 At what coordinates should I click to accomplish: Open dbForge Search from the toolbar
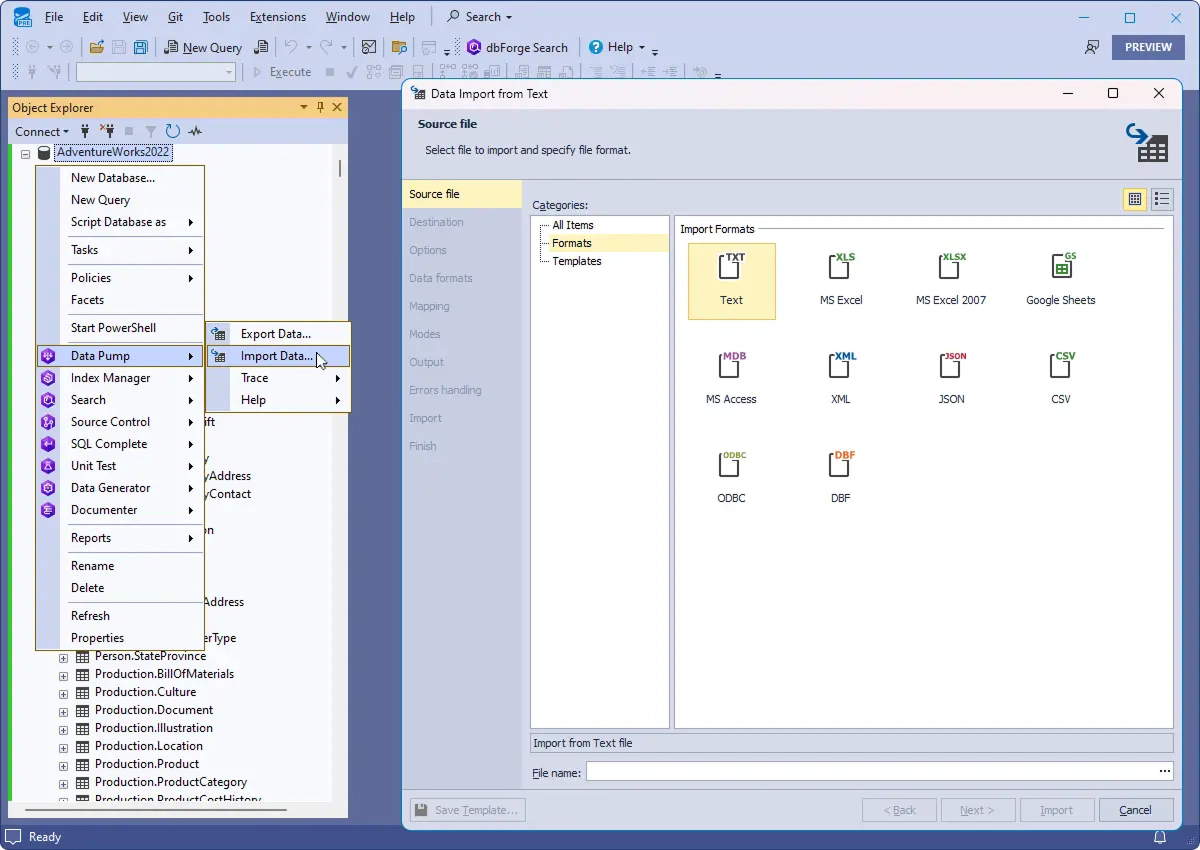(519, 47)
